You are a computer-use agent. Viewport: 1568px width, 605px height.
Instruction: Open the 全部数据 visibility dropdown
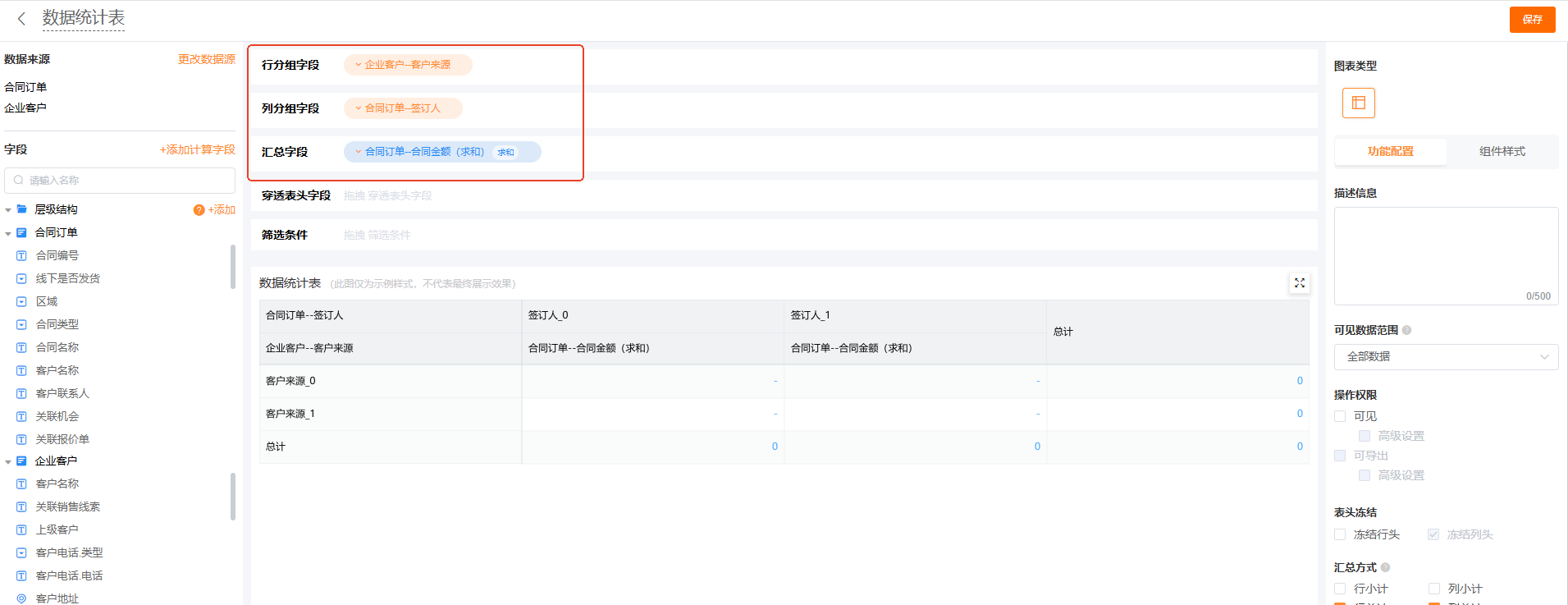click(x=1446, y=356)
